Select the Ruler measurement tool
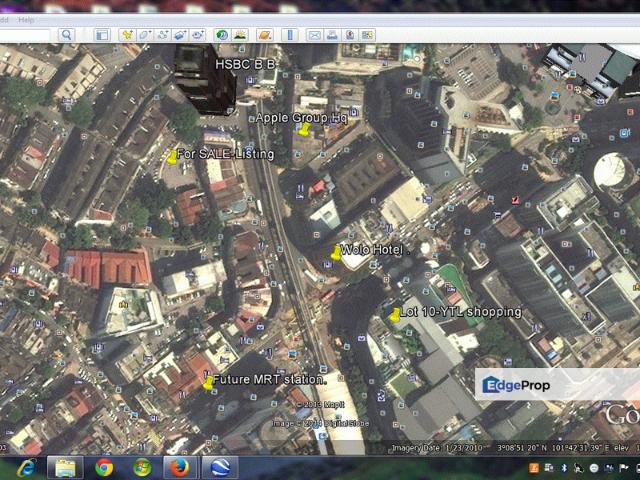 (290, 34)
